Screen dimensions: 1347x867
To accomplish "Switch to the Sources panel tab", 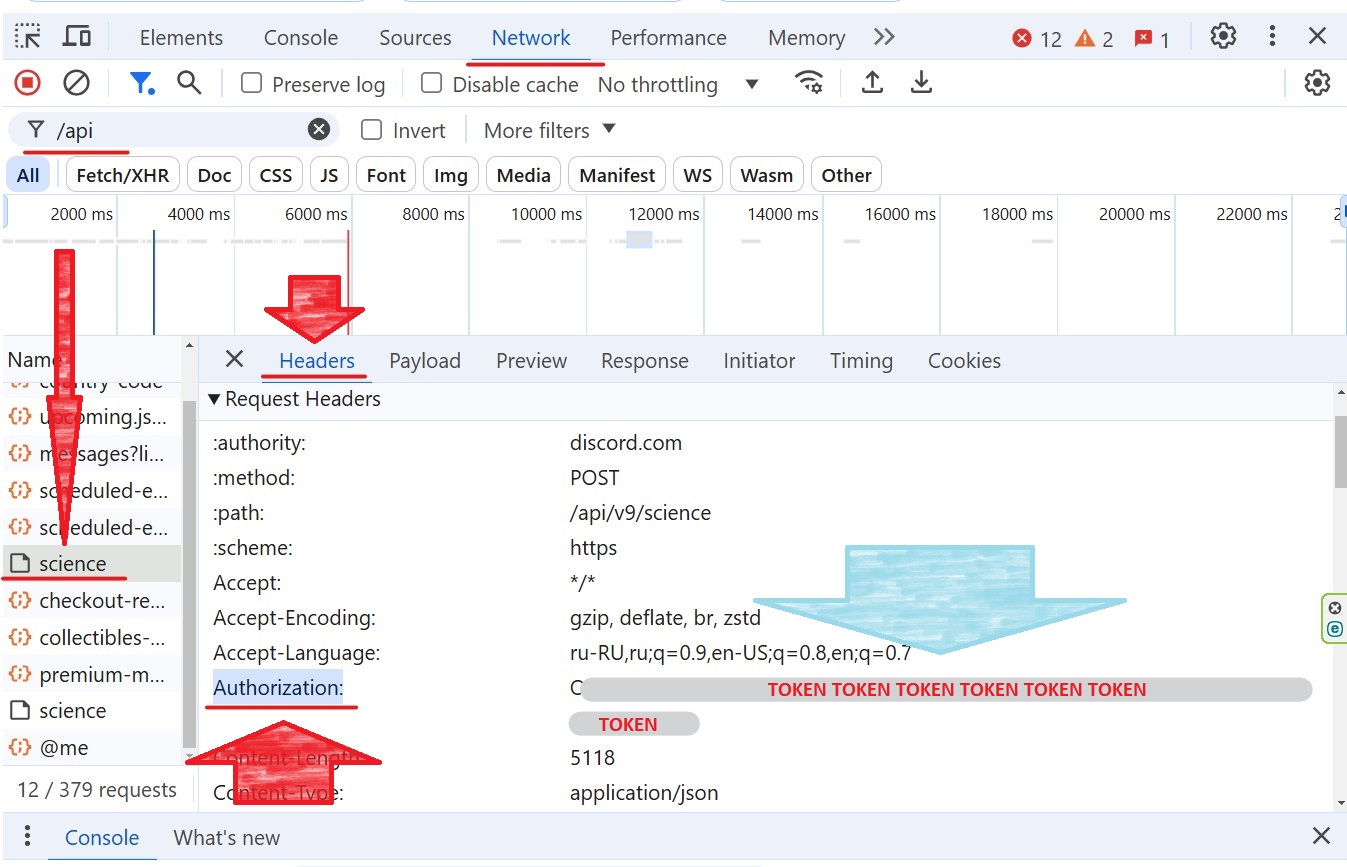I will point(415,38).
